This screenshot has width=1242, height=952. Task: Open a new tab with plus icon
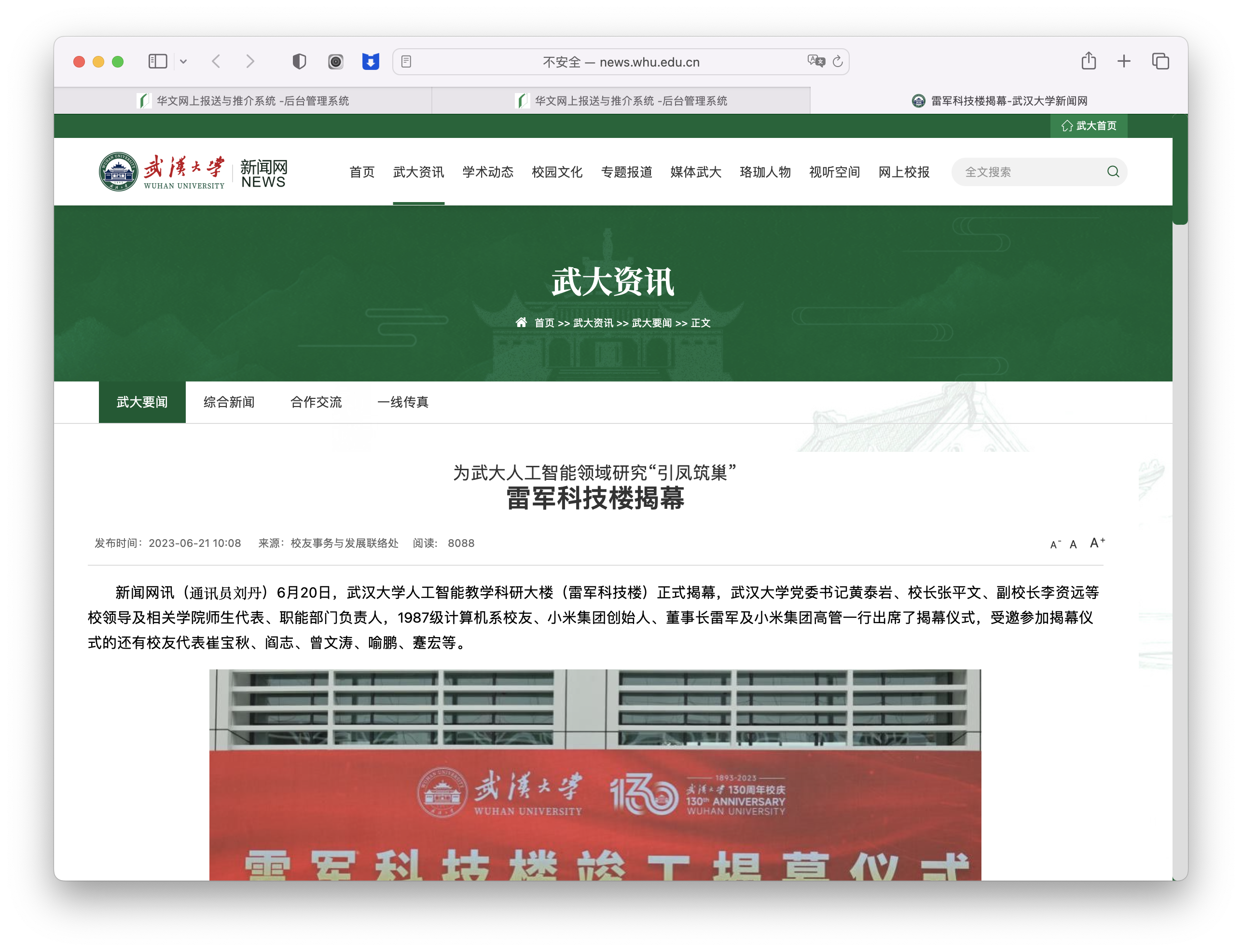tap(1123, 61)
